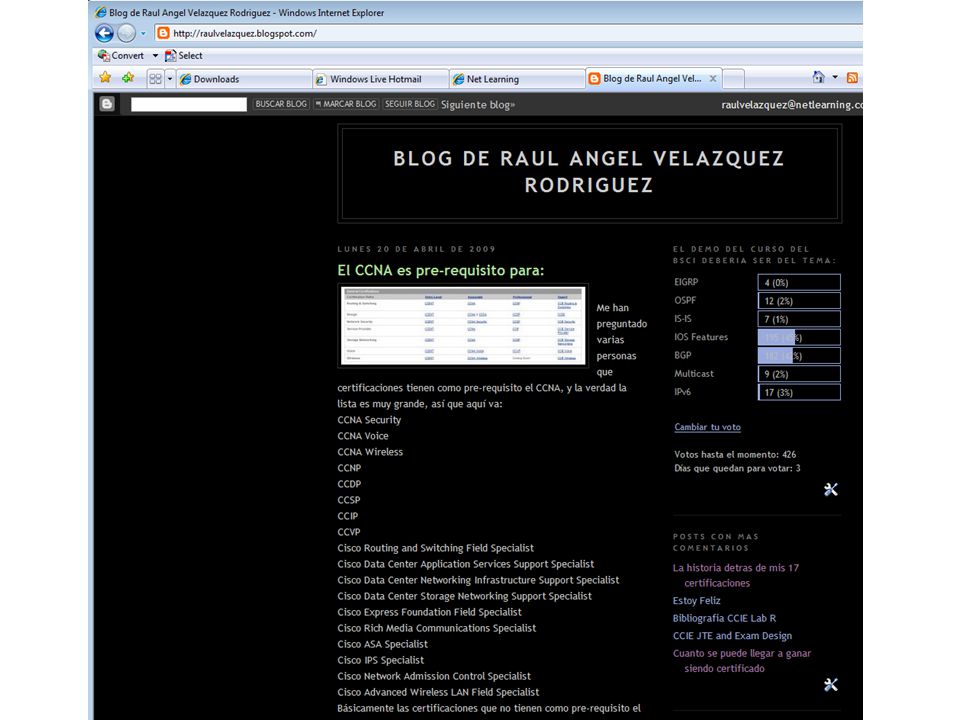The image size is (960, 720).
Task: Click the browser Forward arrow button
Action: click(126, 33)
